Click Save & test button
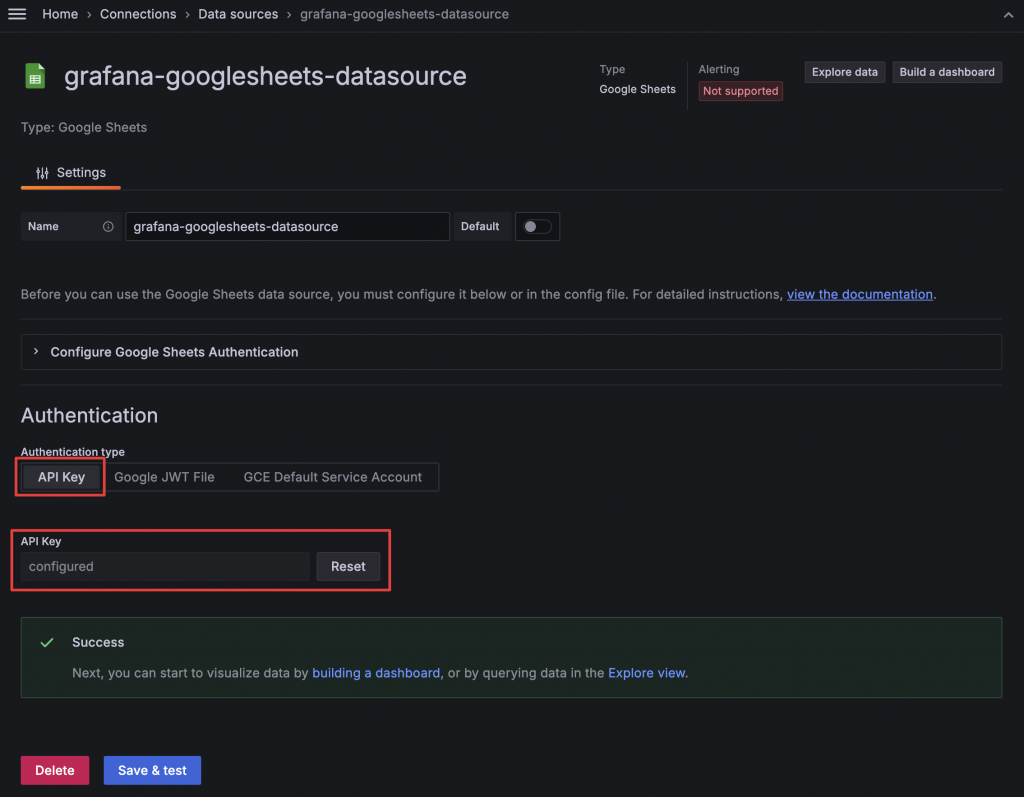The height and width of the screenshot is (797, 1024). pos(152,770)
